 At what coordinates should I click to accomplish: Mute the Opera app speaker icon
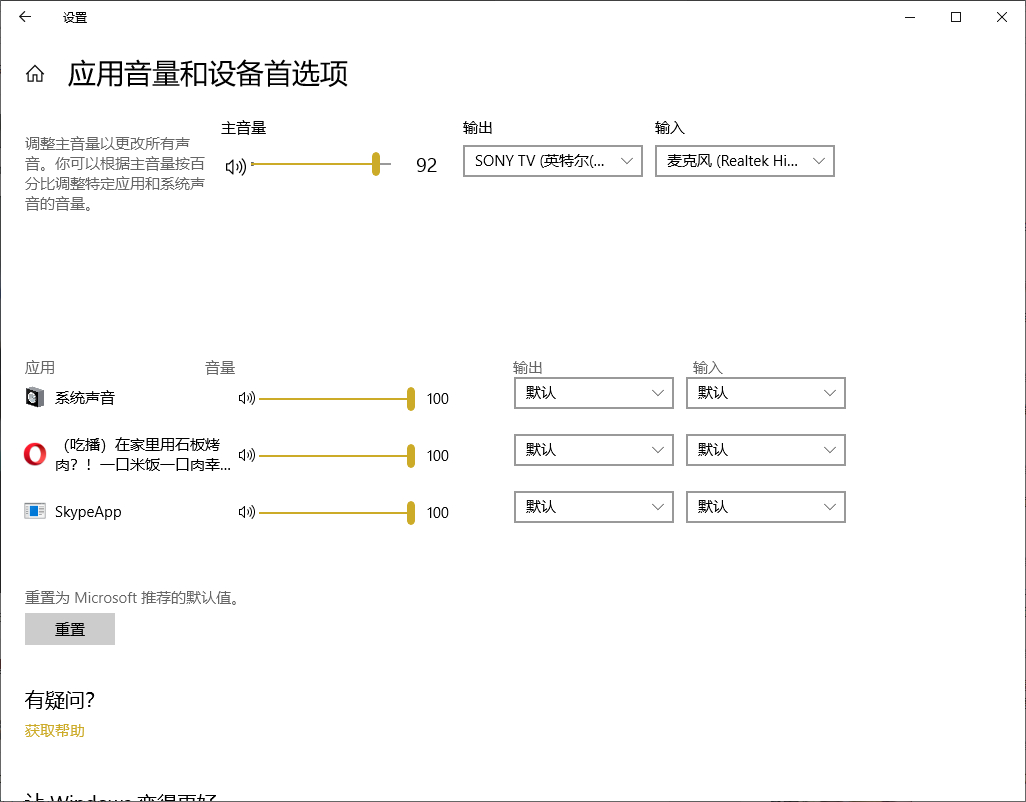tap(247, 455)
